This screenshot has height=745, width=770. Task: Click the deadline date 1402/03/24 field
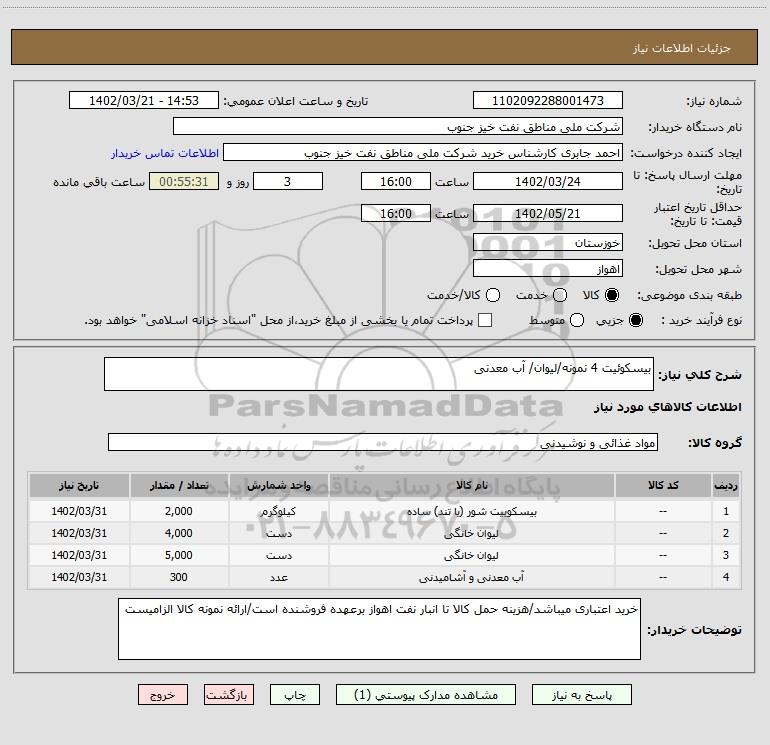(548, 181)
